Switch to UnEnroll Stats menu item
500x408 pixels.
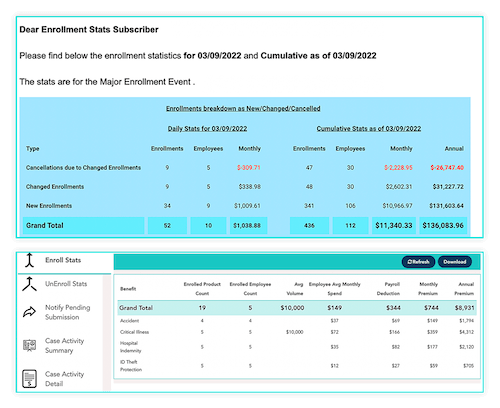pyautogui.click(x=66, y=284)
